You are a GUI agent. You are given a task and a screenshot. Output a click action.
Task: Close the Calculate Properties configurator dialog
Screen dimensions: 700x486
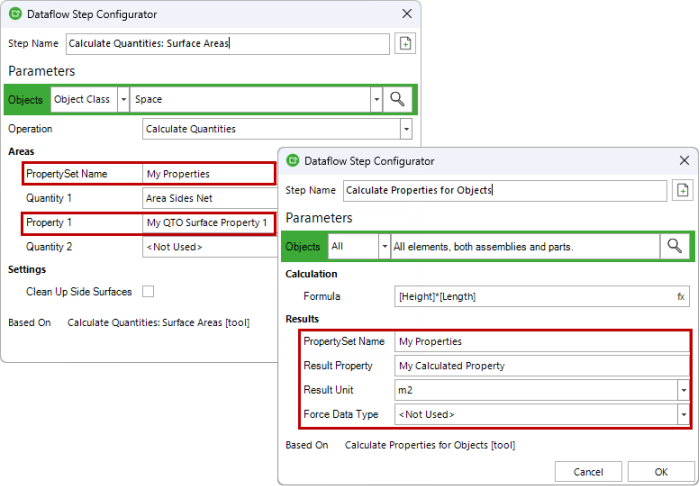pos(684,161)
